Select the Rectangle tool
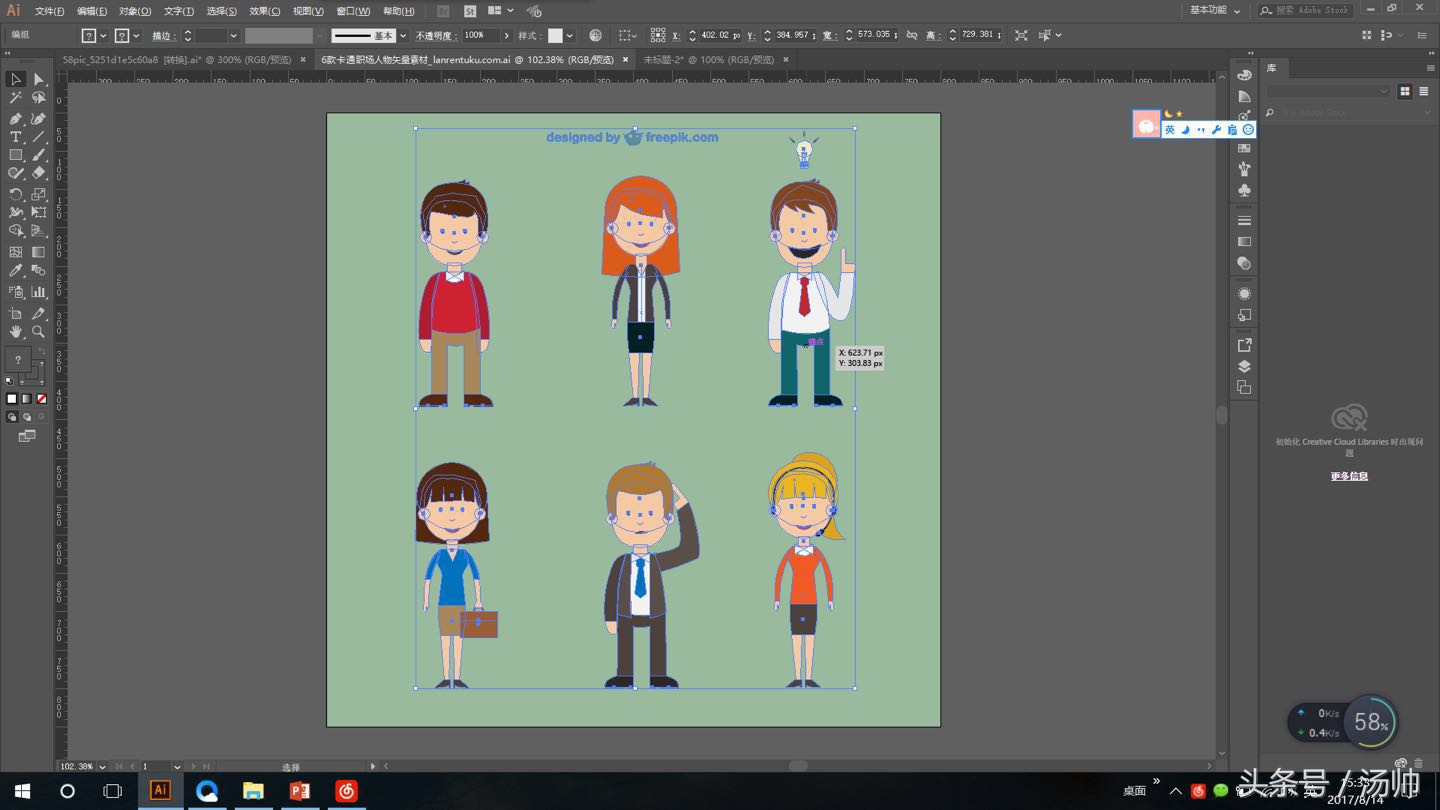 coord(16,155)
